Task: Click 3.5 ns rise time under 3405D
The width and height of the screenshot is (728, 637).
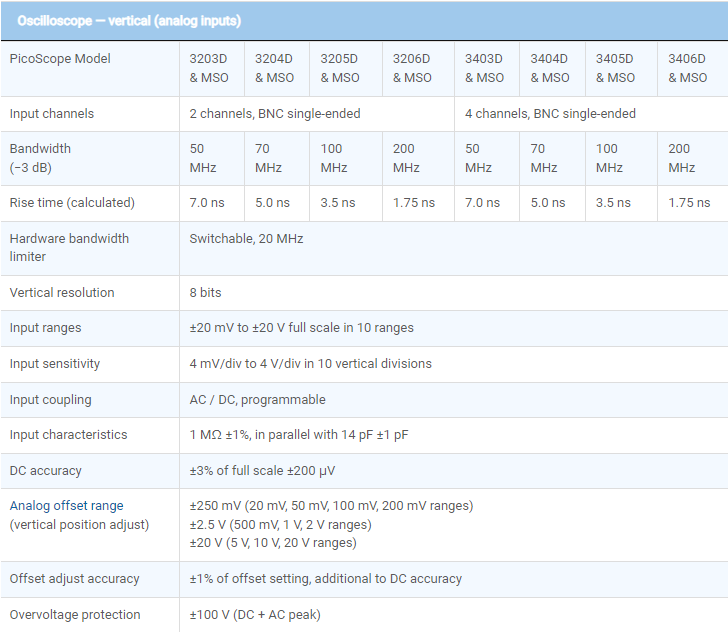Action: (614, 203)
